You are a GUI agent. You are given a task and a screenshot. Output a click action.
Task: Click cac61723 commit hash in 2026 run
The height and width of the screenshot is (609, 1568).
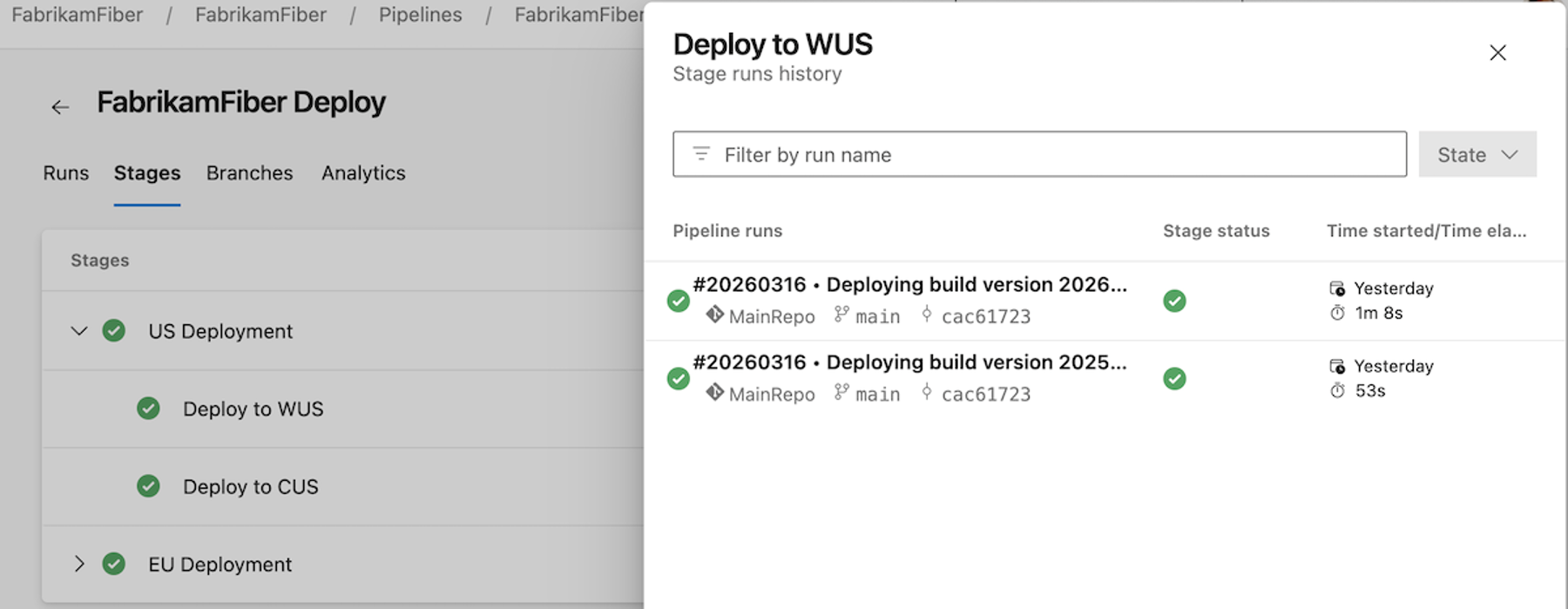tap(986, 316)
